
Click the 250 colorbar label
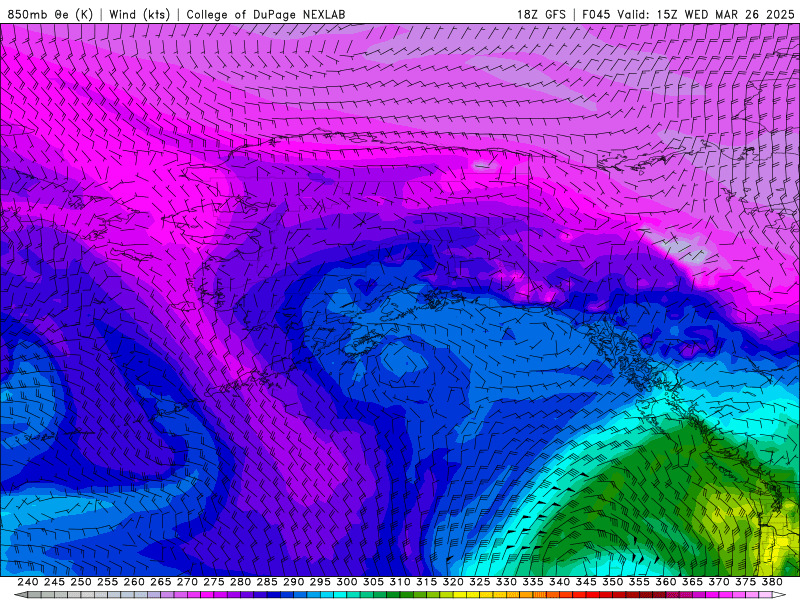click(81, 582)
